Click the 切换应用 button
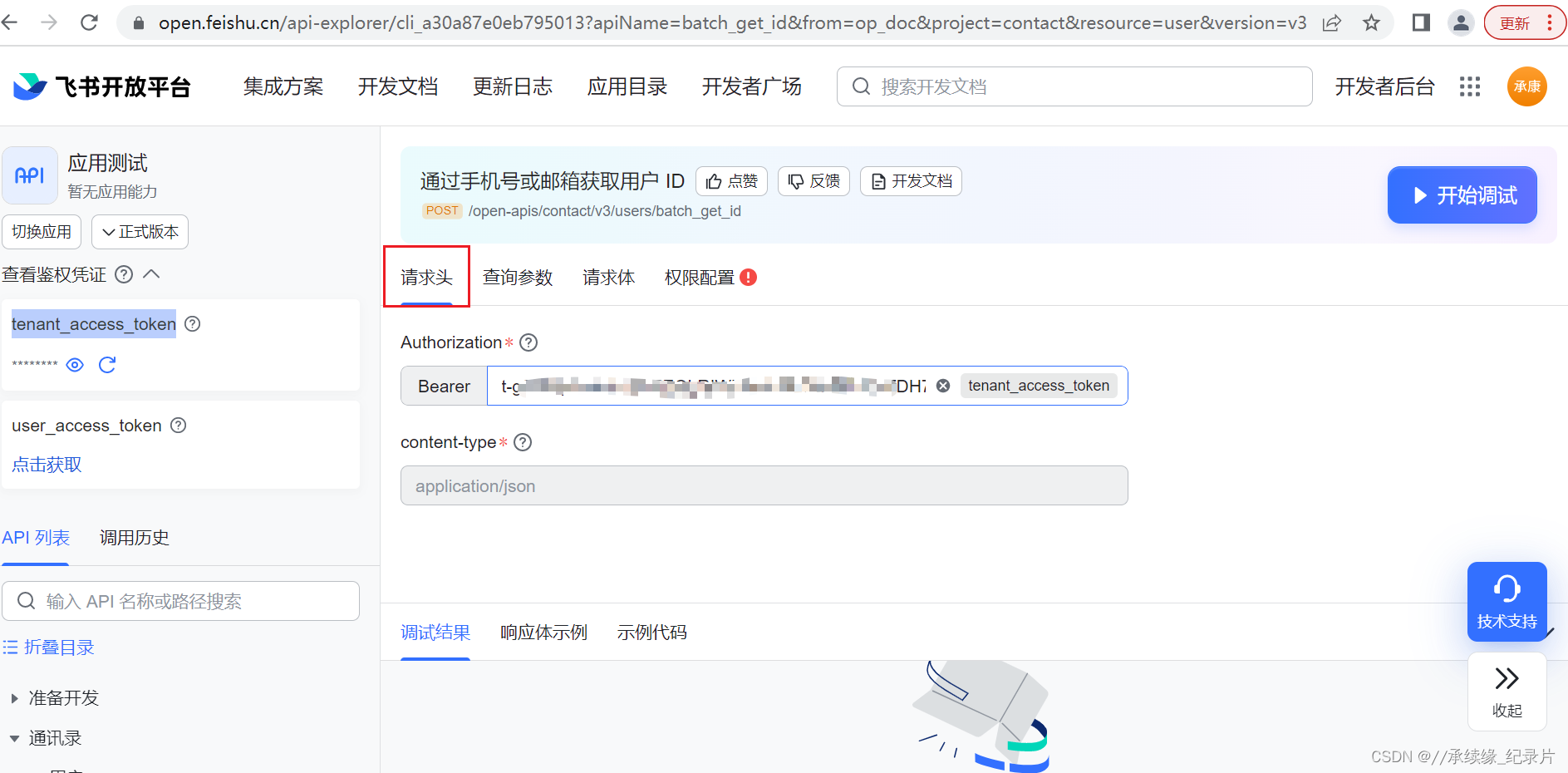This screenshot has height=773, width=1568. click(42, 232)
